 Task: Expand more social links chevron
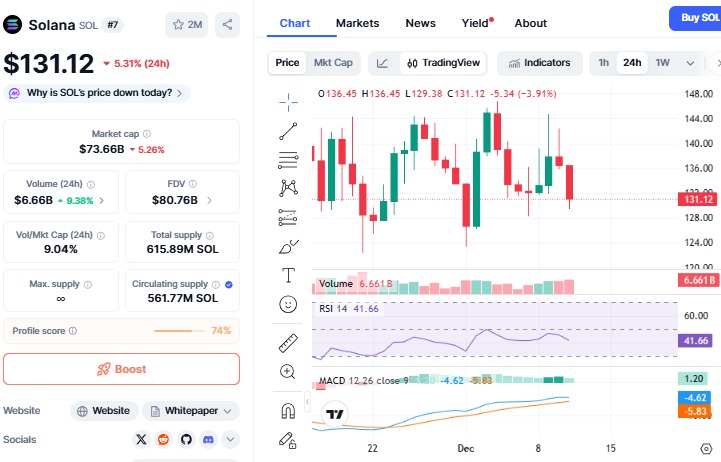[x=231, y=439]
